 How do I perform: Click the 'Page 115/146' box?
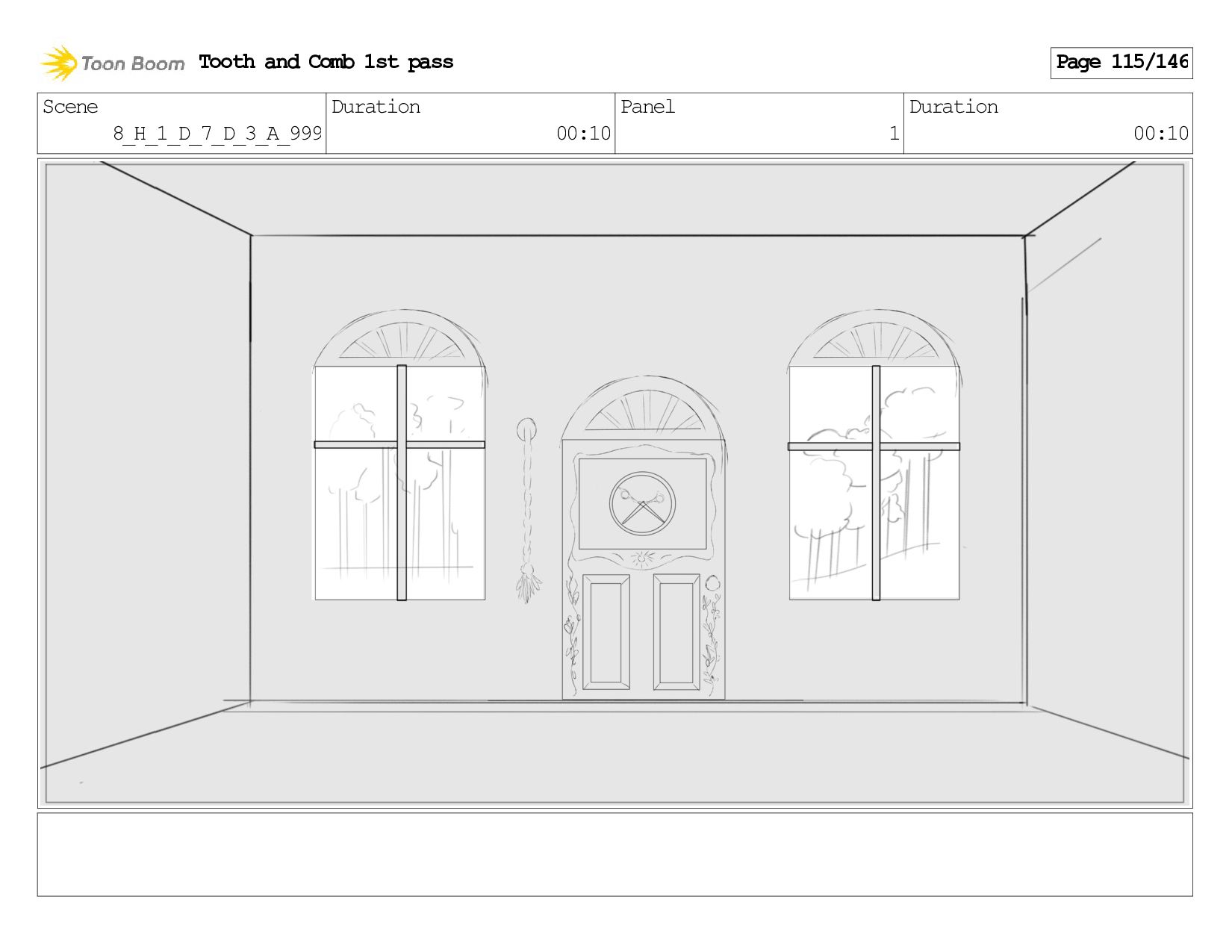tap(1121, 63)
